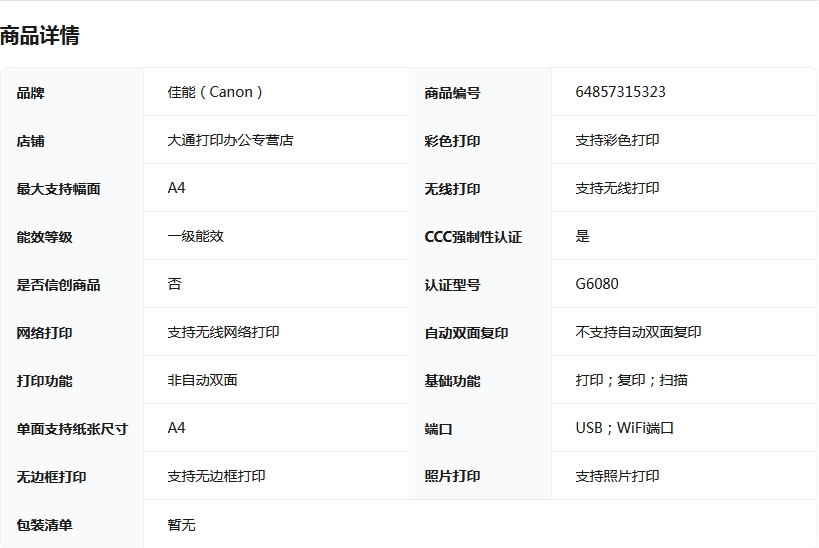Select the 网络打印 label
The image size is (819, 548).
coord(44,333)
